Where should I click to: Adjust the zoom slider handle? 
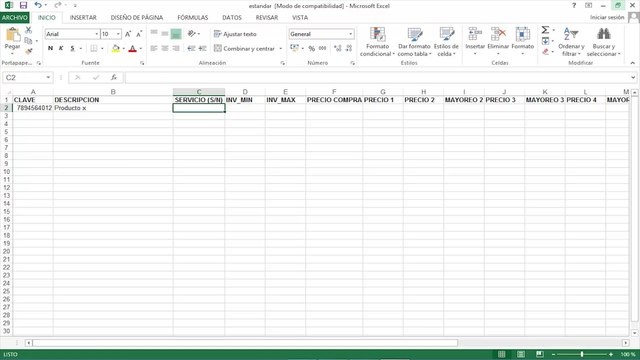pos(582,354)
